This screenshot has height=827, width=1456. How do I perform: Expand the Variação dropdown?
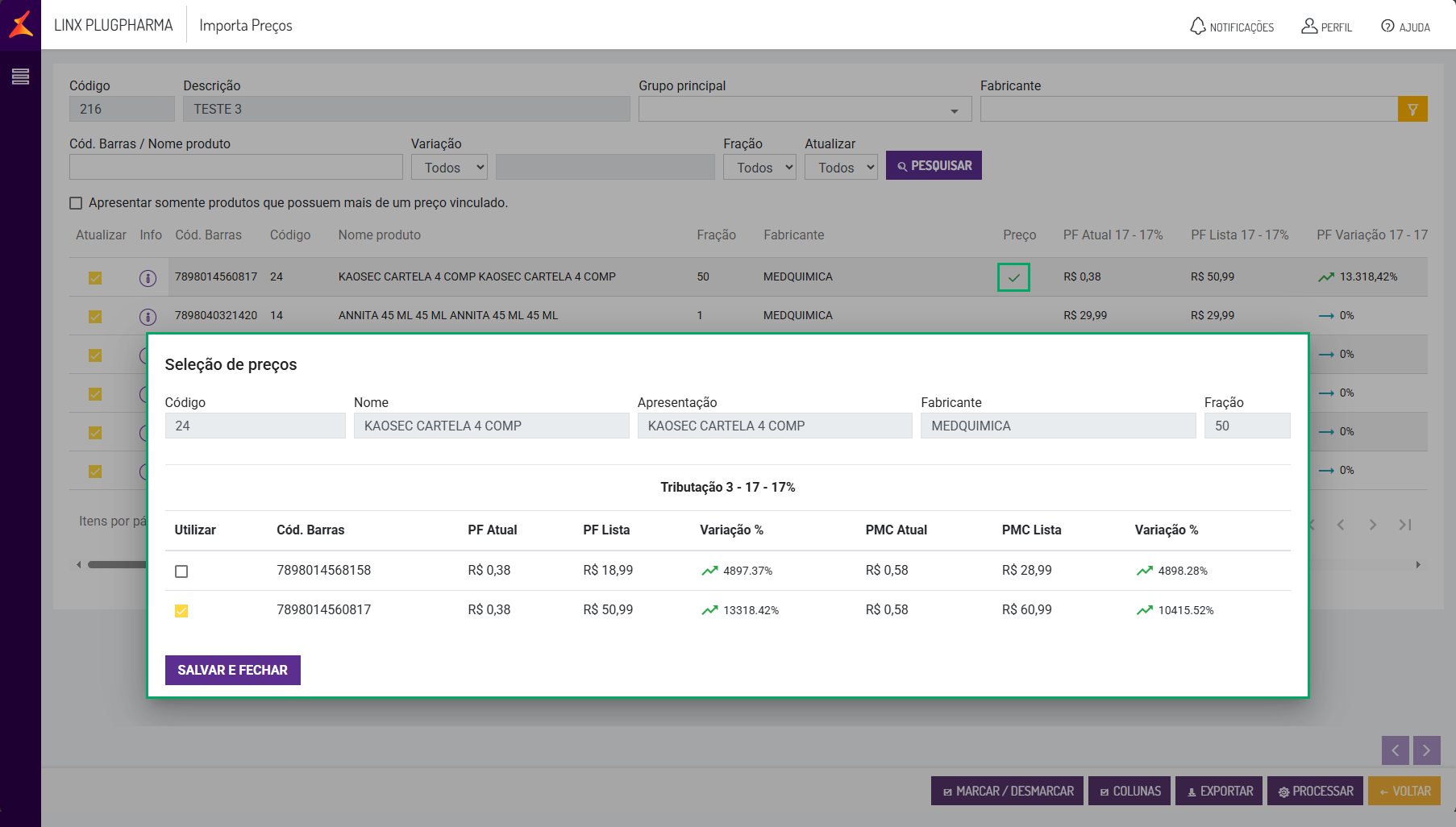point(450,168)
